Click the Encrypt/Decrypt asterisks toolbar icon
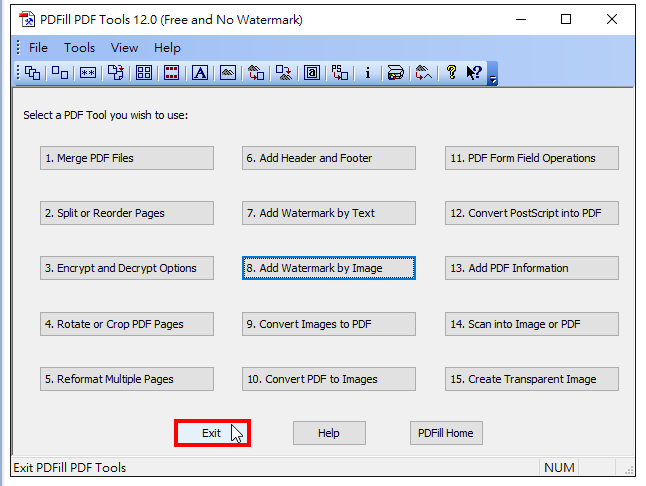Screen dimensions: 646x486 (88, 73)
